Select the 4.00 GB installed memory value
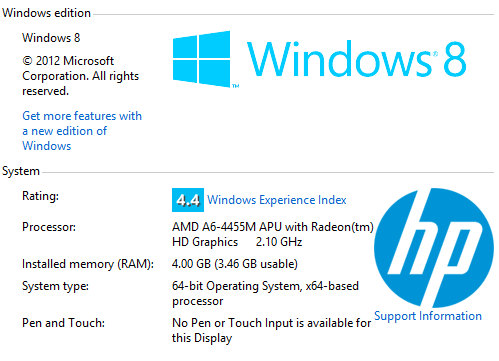 (x=235, y=264)
